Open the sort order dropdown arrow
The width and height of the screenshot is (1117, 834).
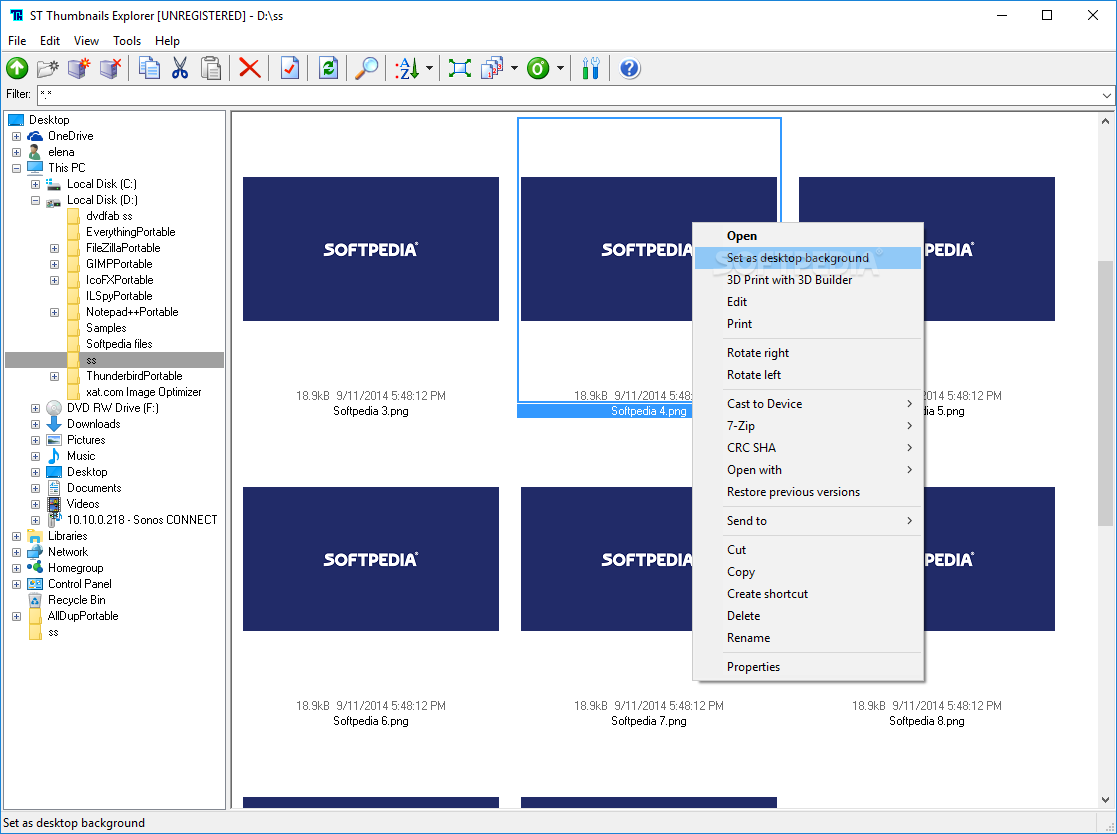(430, 68)
